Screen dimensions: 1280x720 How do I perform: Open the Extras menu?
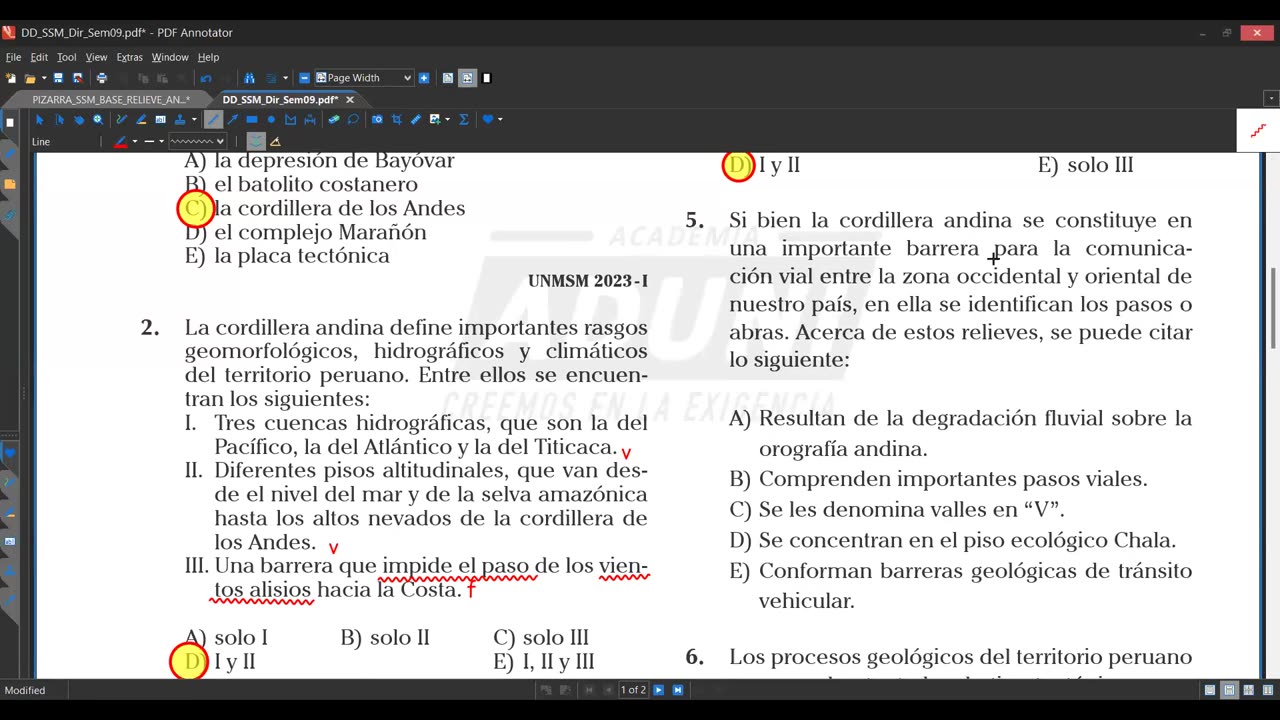pyautogui.click(x=129, y=57)
